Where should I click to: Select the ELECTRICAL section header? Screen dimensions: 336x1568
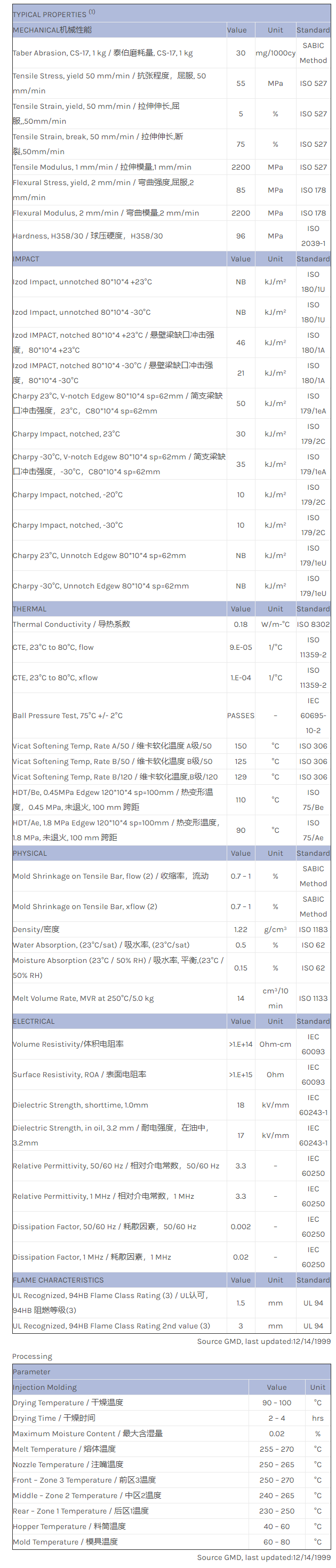[34, 1021]
